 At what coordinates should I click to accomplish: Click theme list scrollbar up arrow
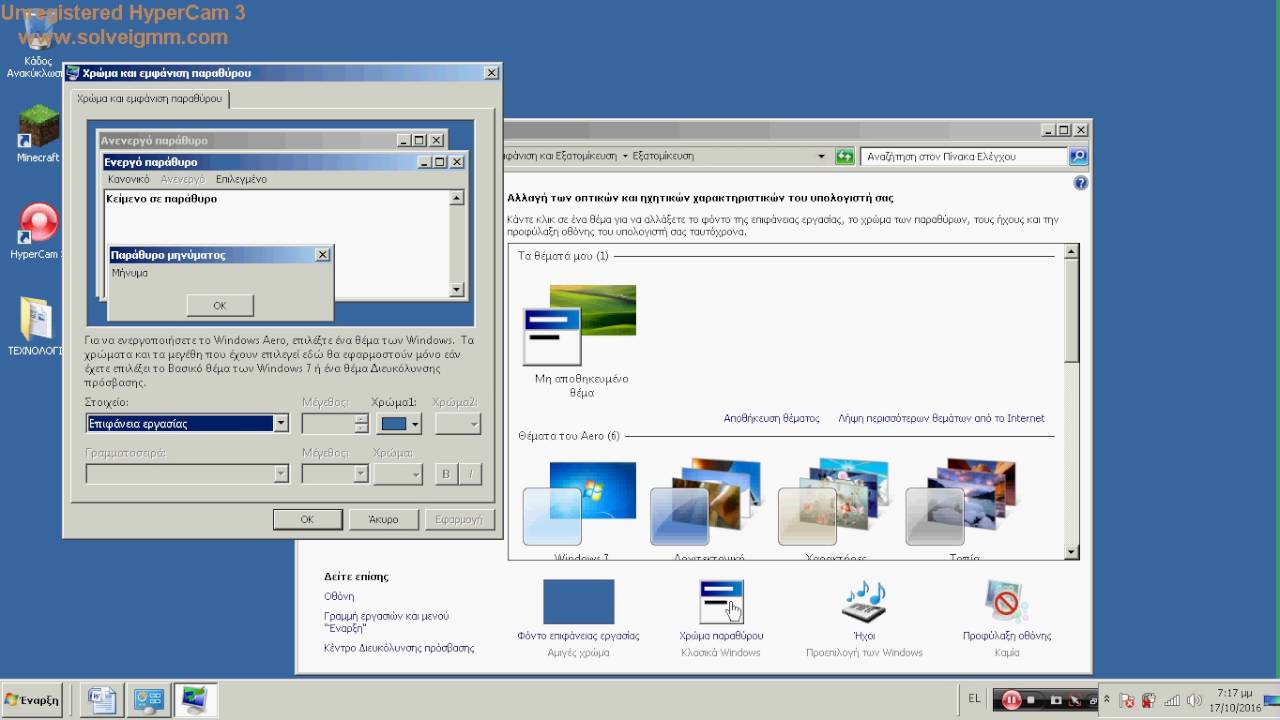point(1072,252)
